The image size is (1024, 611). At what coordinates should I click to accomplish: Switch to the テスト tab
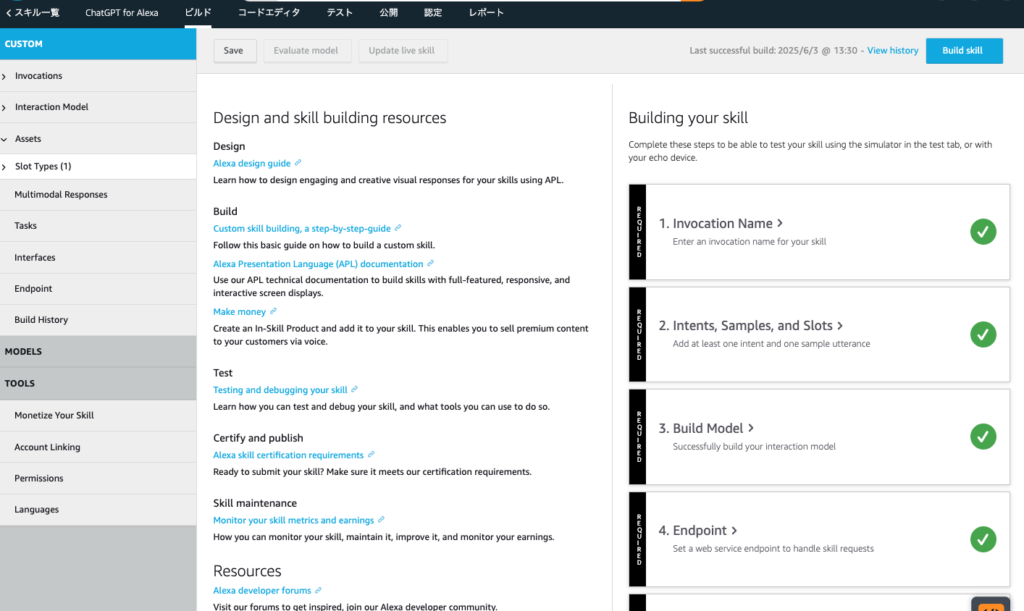(x=340, y=12)
